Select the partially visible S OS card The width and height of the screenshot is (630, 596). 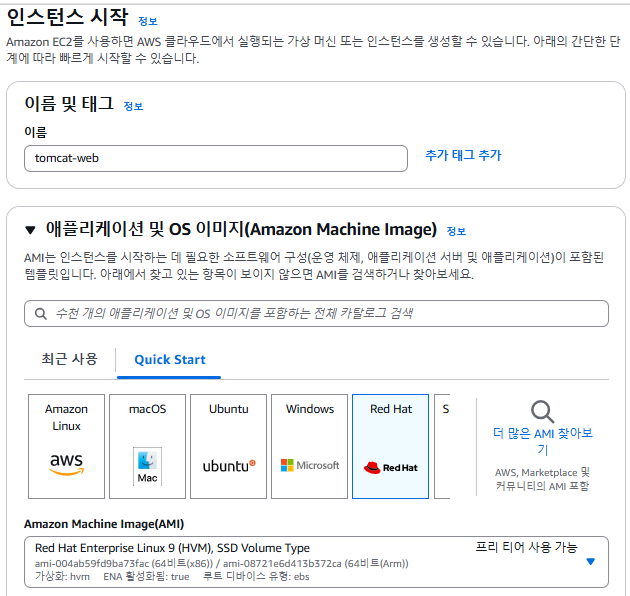[x=443, y=446]
